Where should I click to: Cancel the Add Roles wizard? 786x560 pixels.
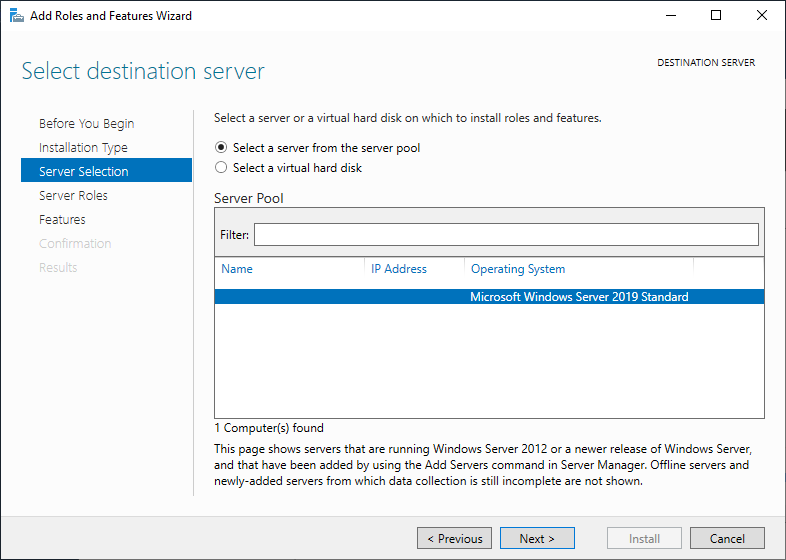tap(727, 538)
